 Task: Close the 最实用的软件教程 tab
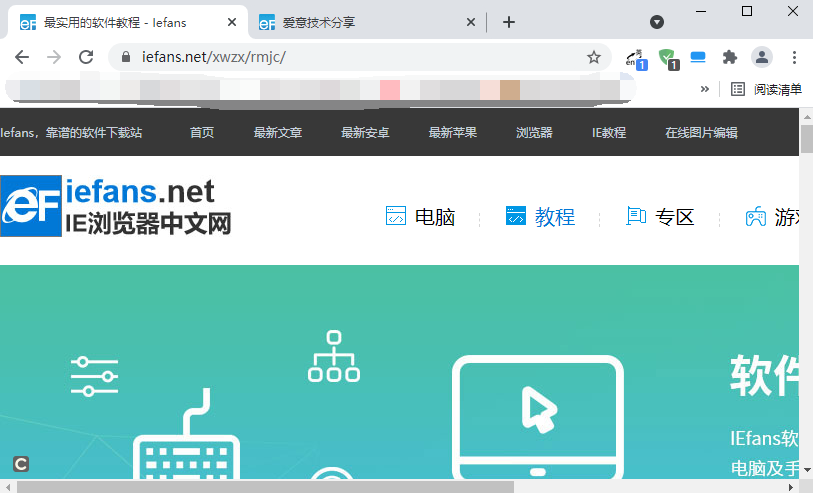tap(232, 22)
